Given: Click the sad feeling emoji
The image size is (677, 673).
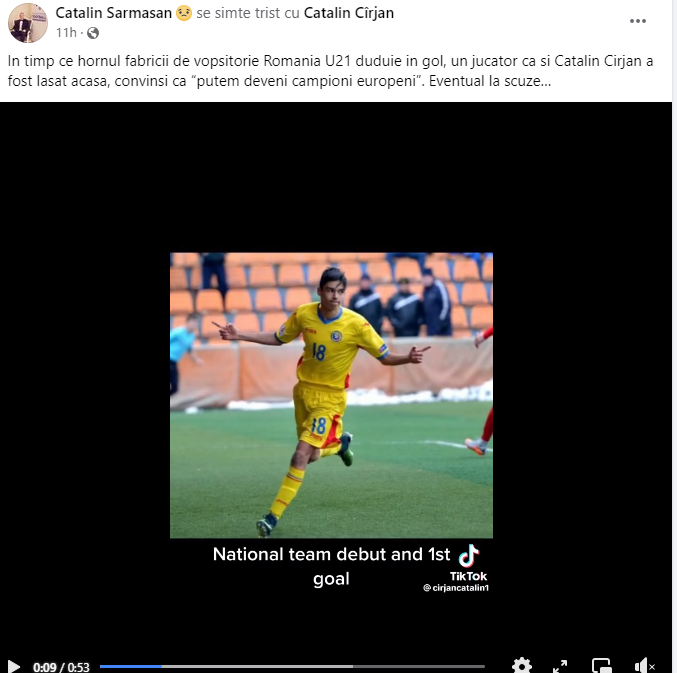Looking at the screenshot, I should (x=184, y=13).
